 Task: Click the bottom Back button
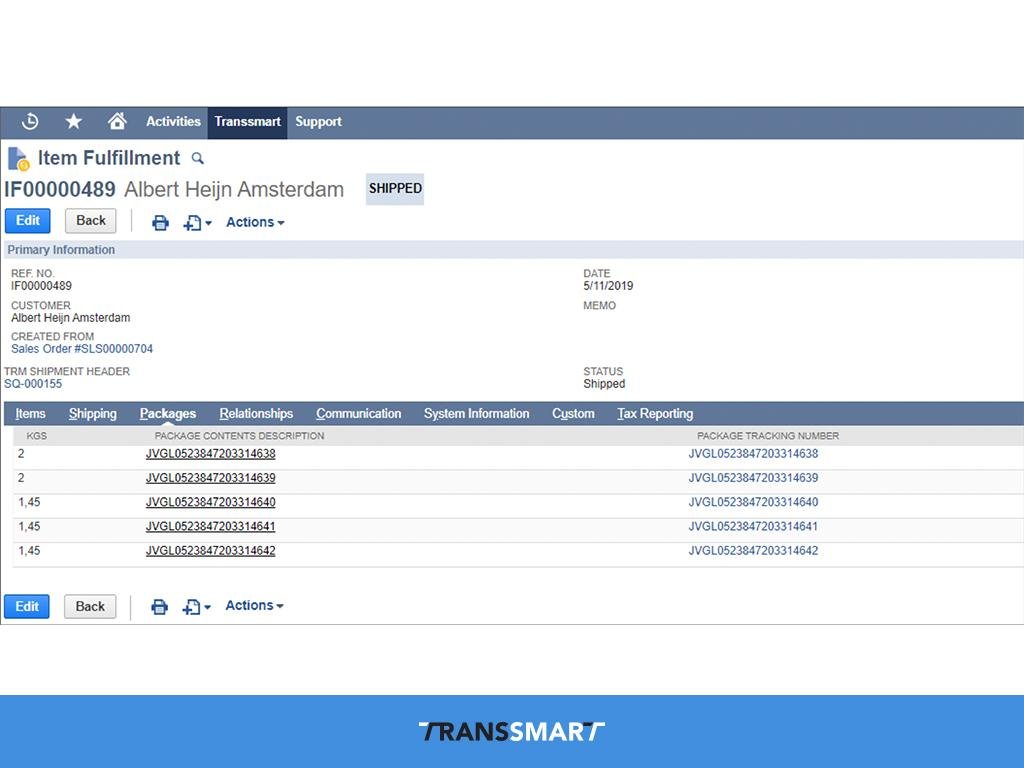click(x=90, y=607)
